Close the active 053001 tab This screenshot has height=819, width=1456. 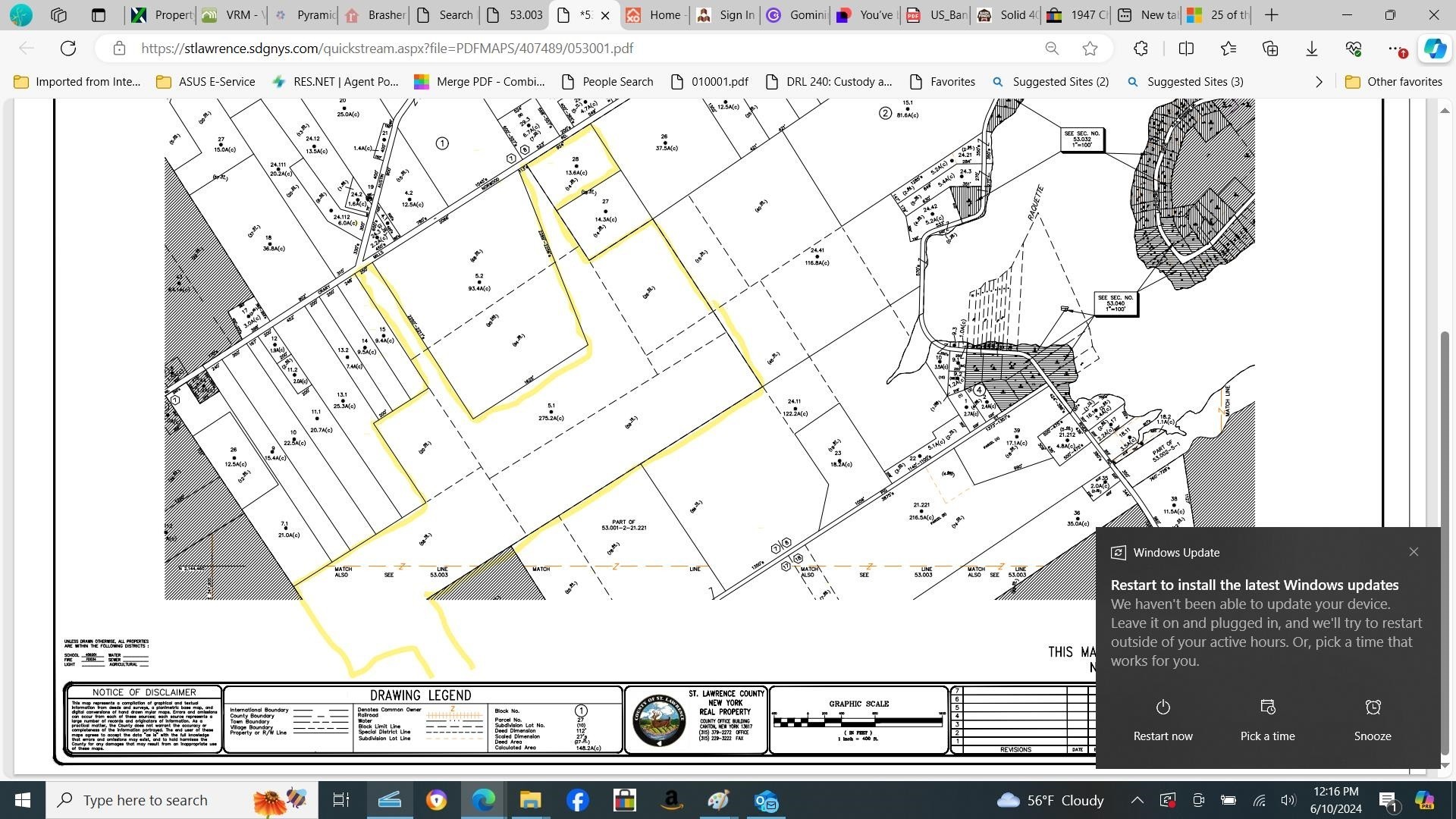605,15
